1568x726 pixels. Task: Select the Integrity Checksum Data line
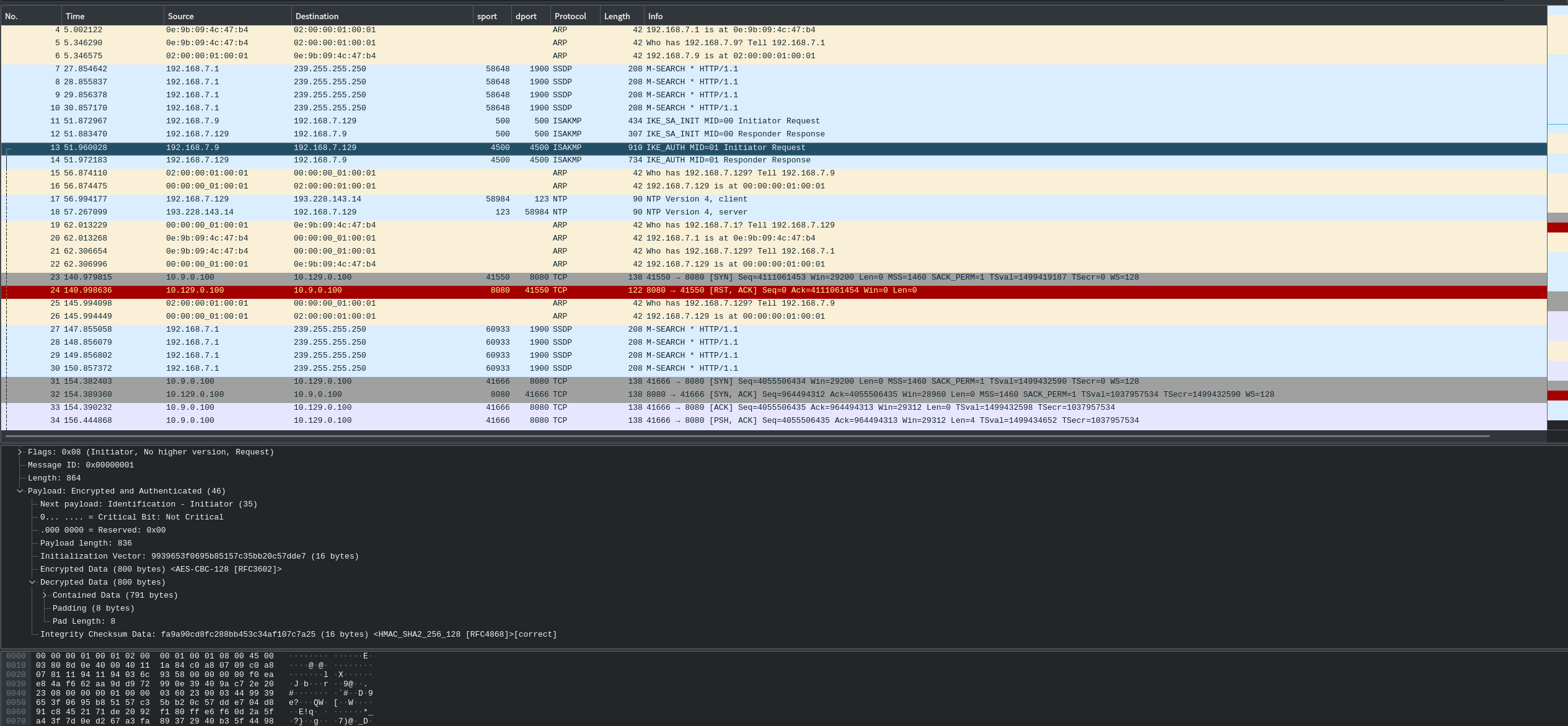298,634
